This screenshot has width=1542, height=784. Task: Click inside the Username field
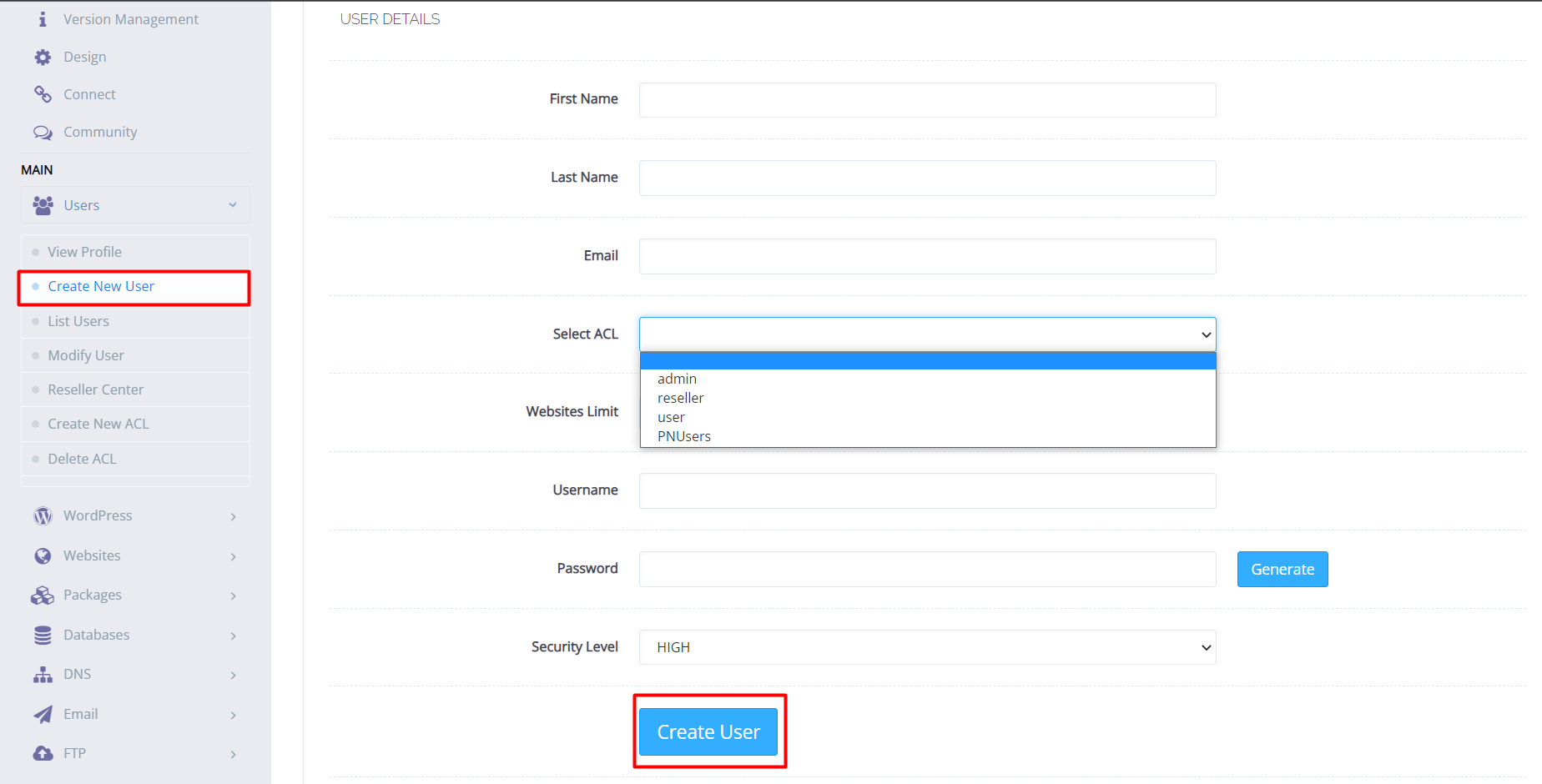coord(926,490)
